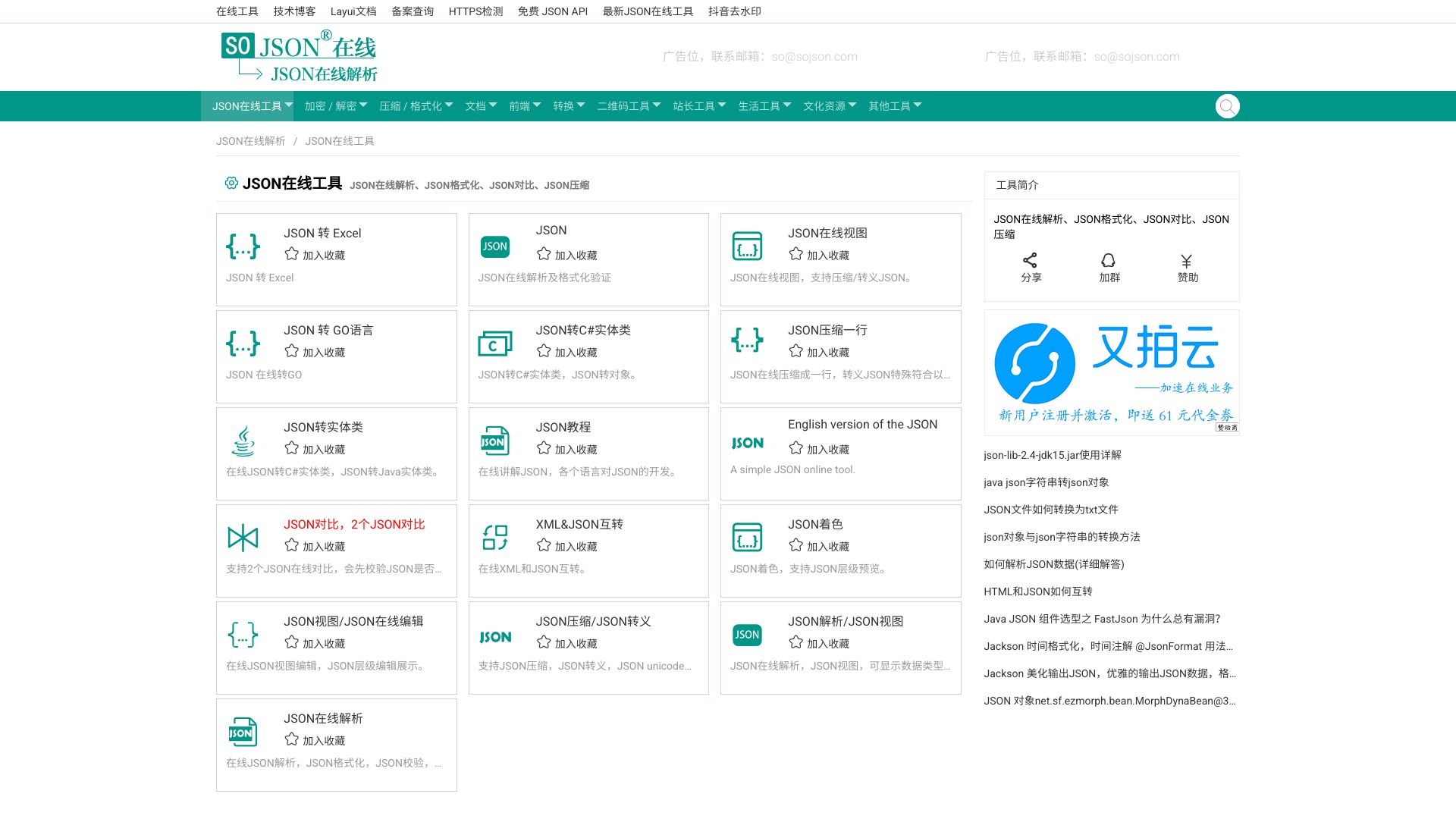The image size is (1456, 819).
Task: Toggle favorite star for JSON对比
Action: coord(291,545)
